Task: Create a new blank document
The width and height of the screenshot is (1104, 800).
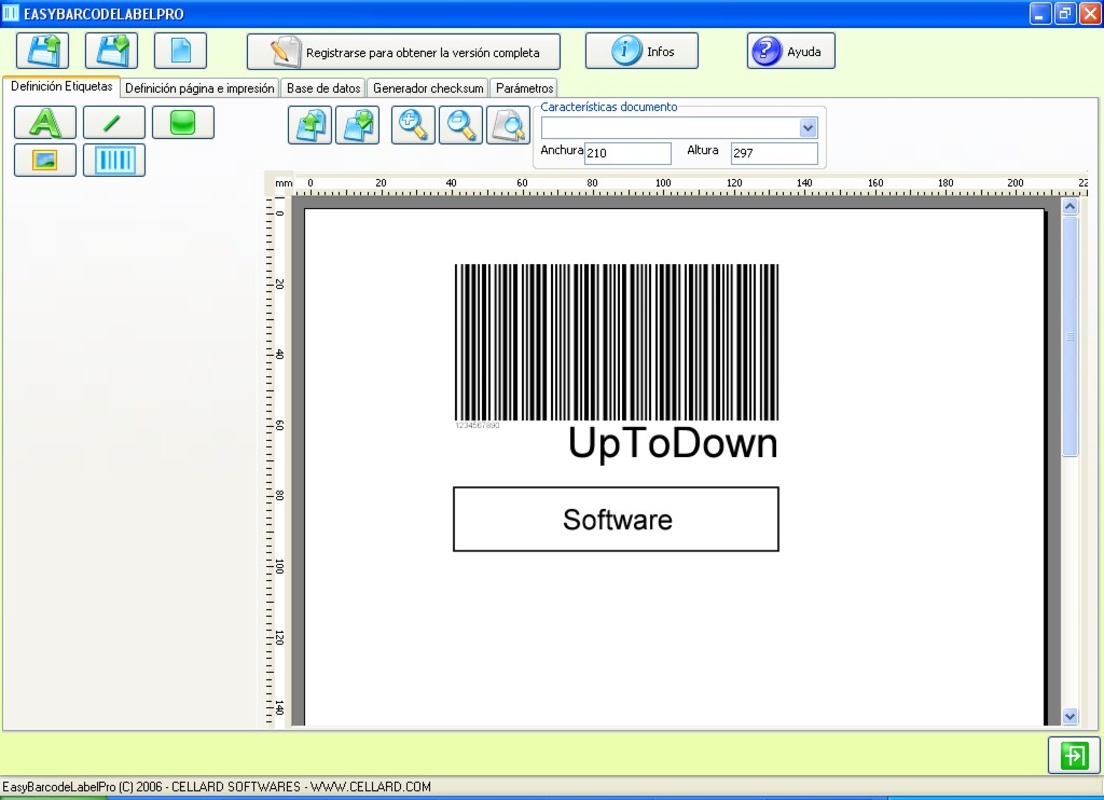Action: 180,51
